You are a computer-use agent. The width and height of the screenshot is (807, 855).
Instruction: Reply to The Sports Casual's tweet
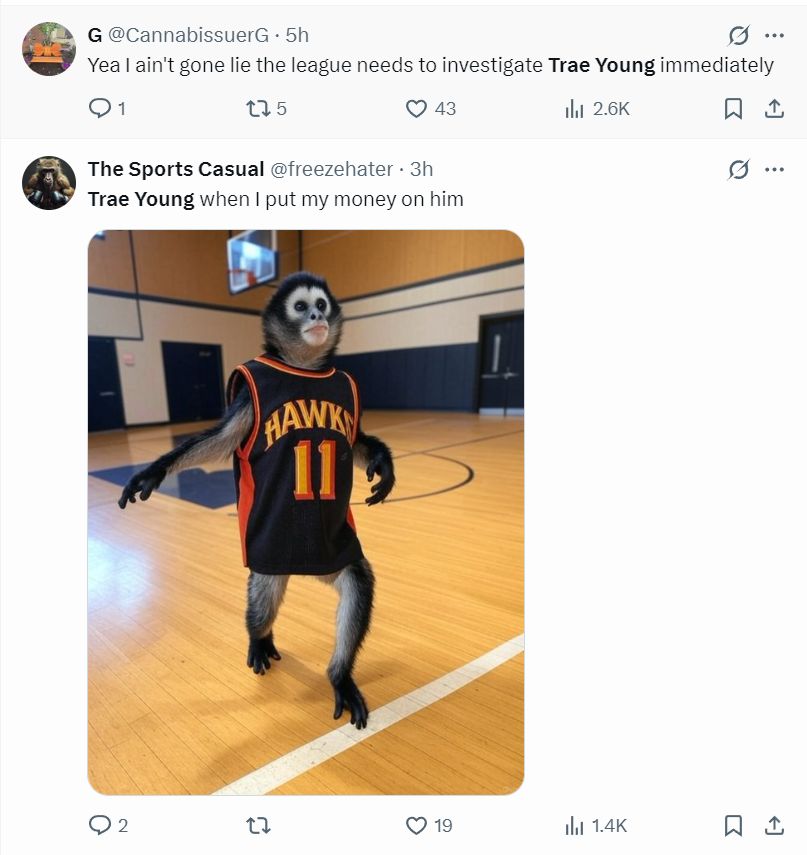tap(100, 825)
